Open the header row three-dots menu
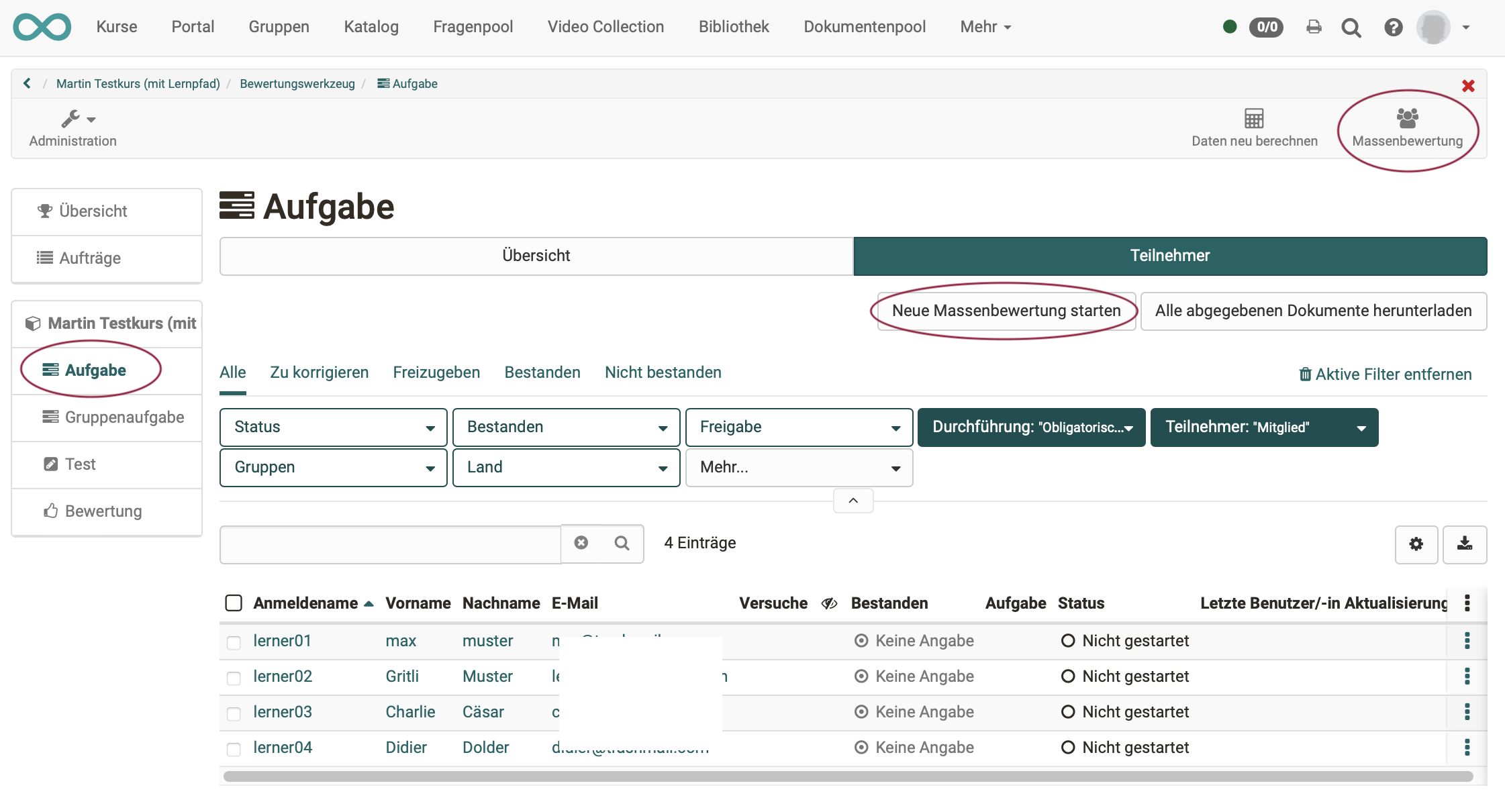Viewport: 1505px width, 812px height. click(x=1467, y=603)
